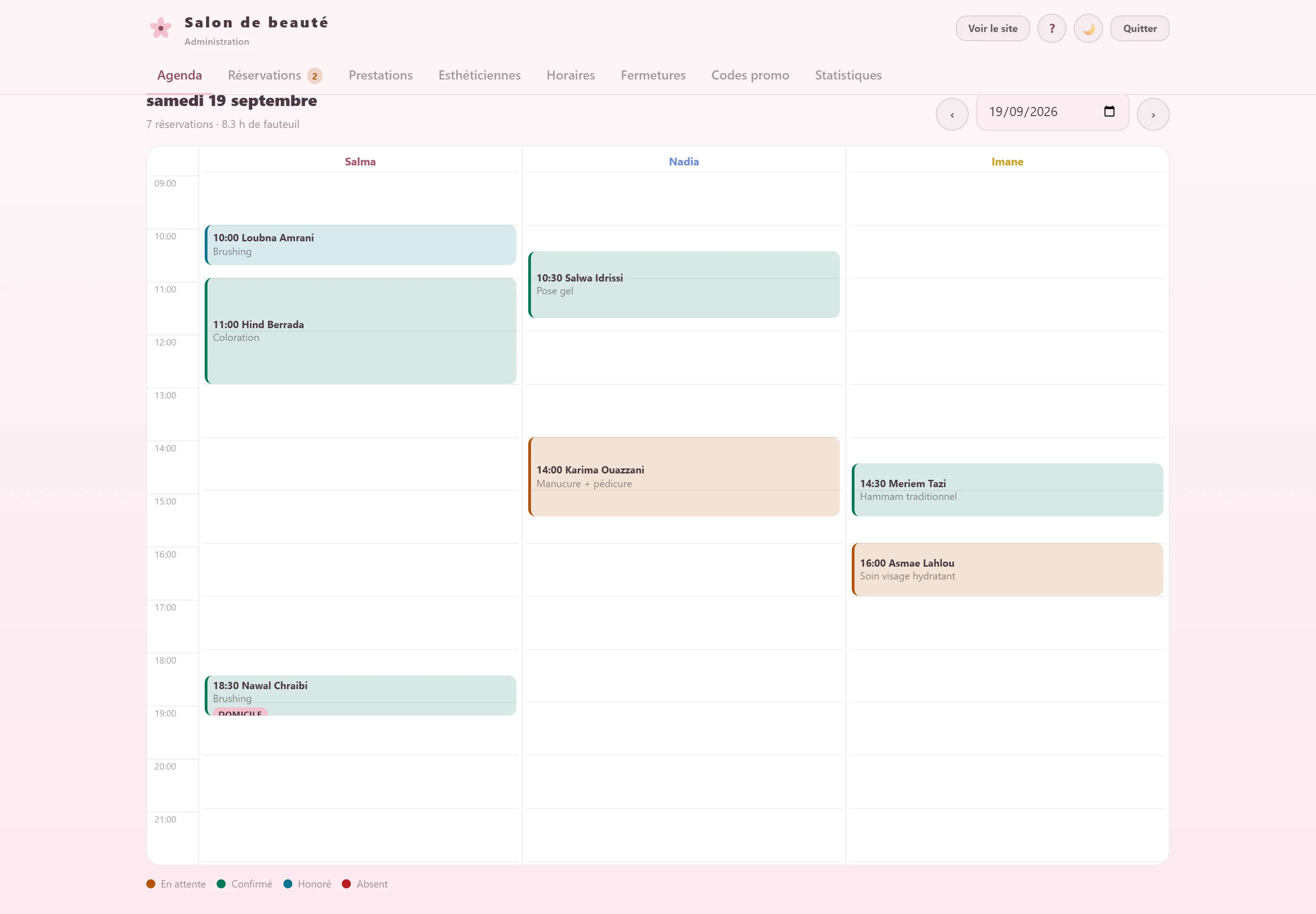This screenshot has height=914, width=1316.
Task: Click the green Confirmé legend dot
Action: [x=221, y=884]
